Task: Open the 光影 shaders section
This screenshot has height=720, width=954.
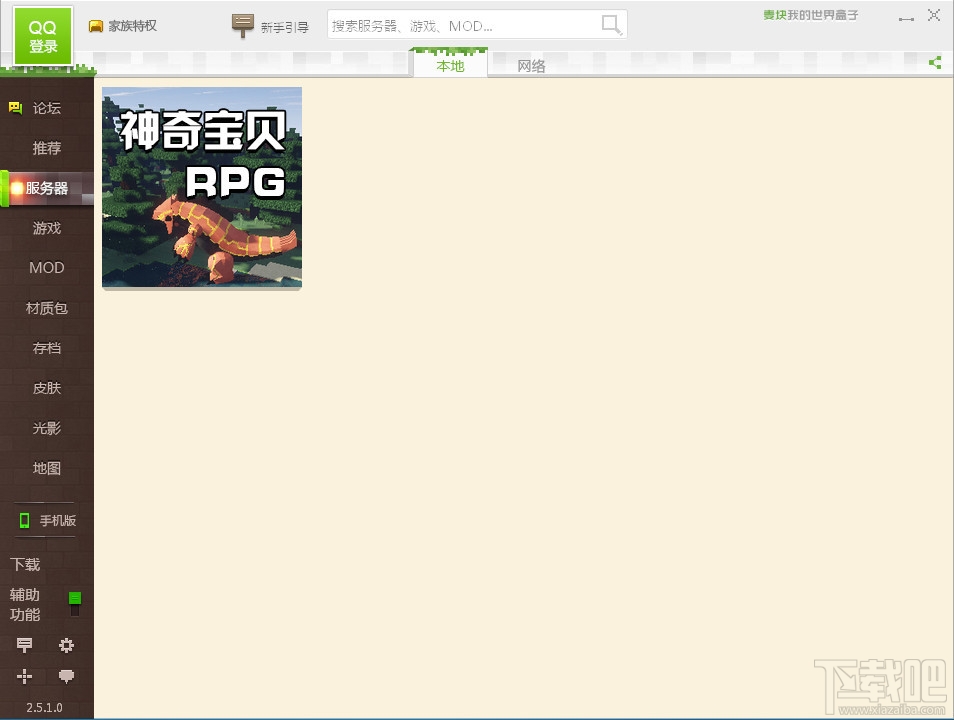Action: pyautogui.click(x=45, y=428)
